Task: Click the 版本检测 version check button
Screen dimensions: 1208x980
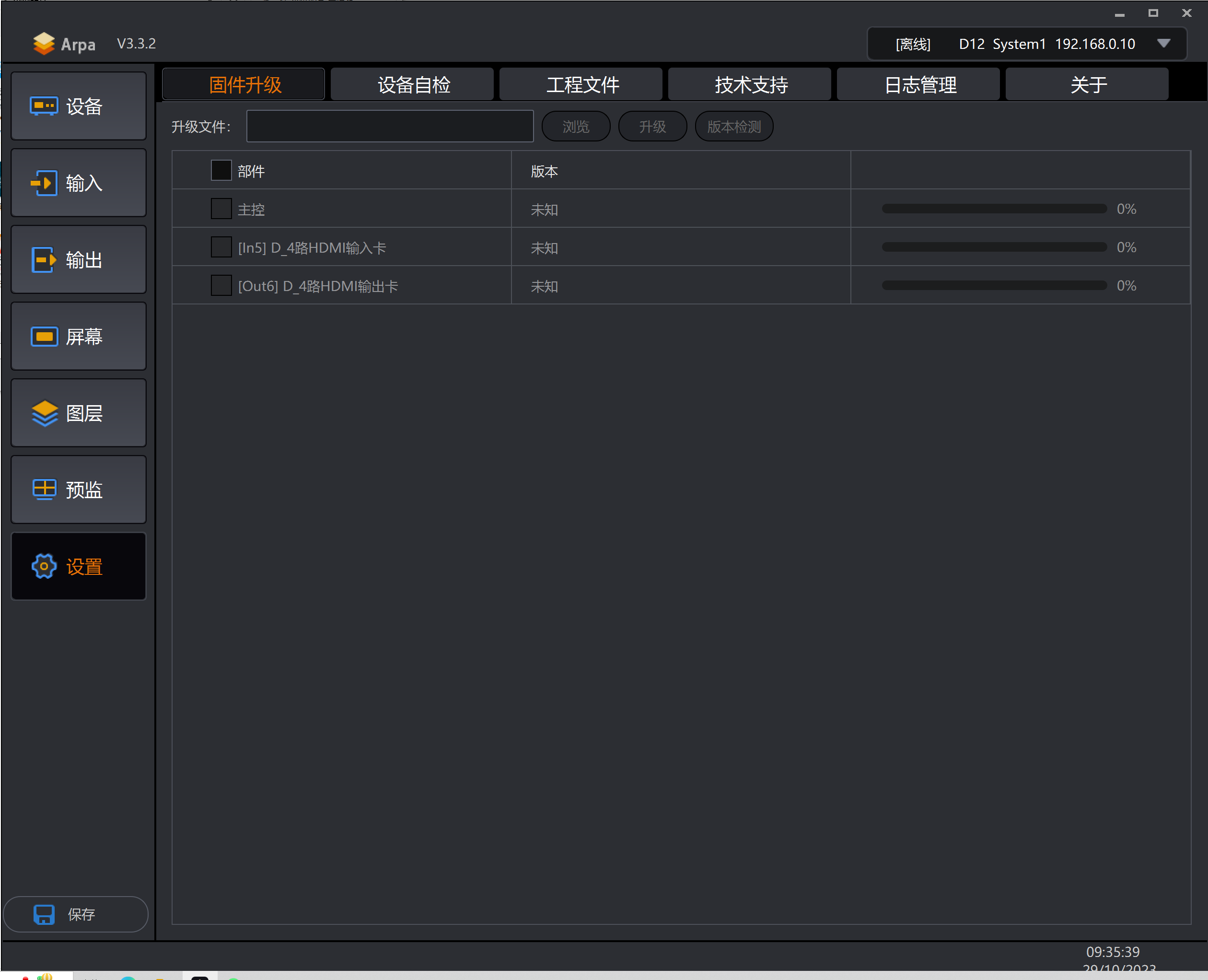Action: pyautogui.click(x=734, y=127)
